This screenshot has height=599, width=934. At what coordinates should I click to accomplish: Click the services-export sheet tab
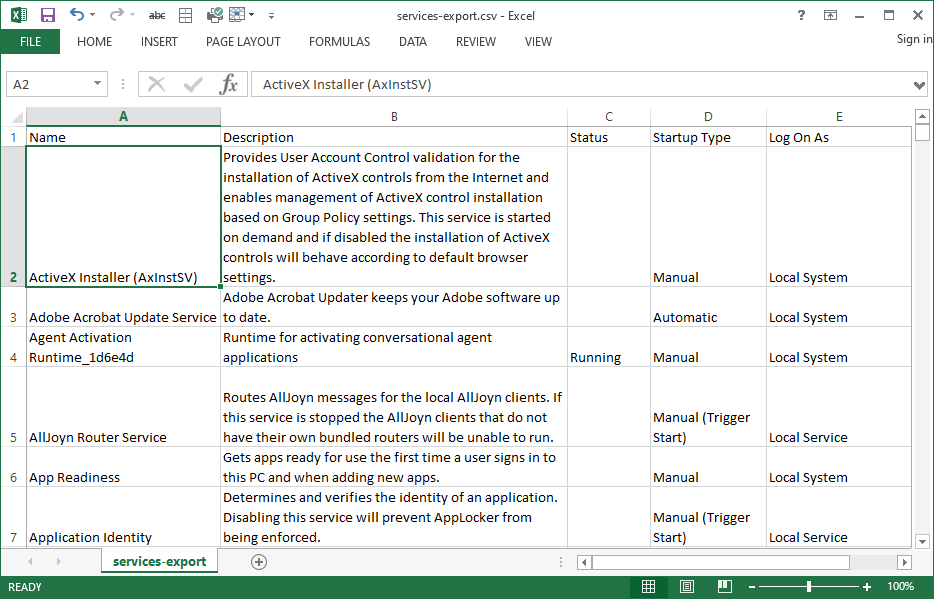tap(159, 561)
